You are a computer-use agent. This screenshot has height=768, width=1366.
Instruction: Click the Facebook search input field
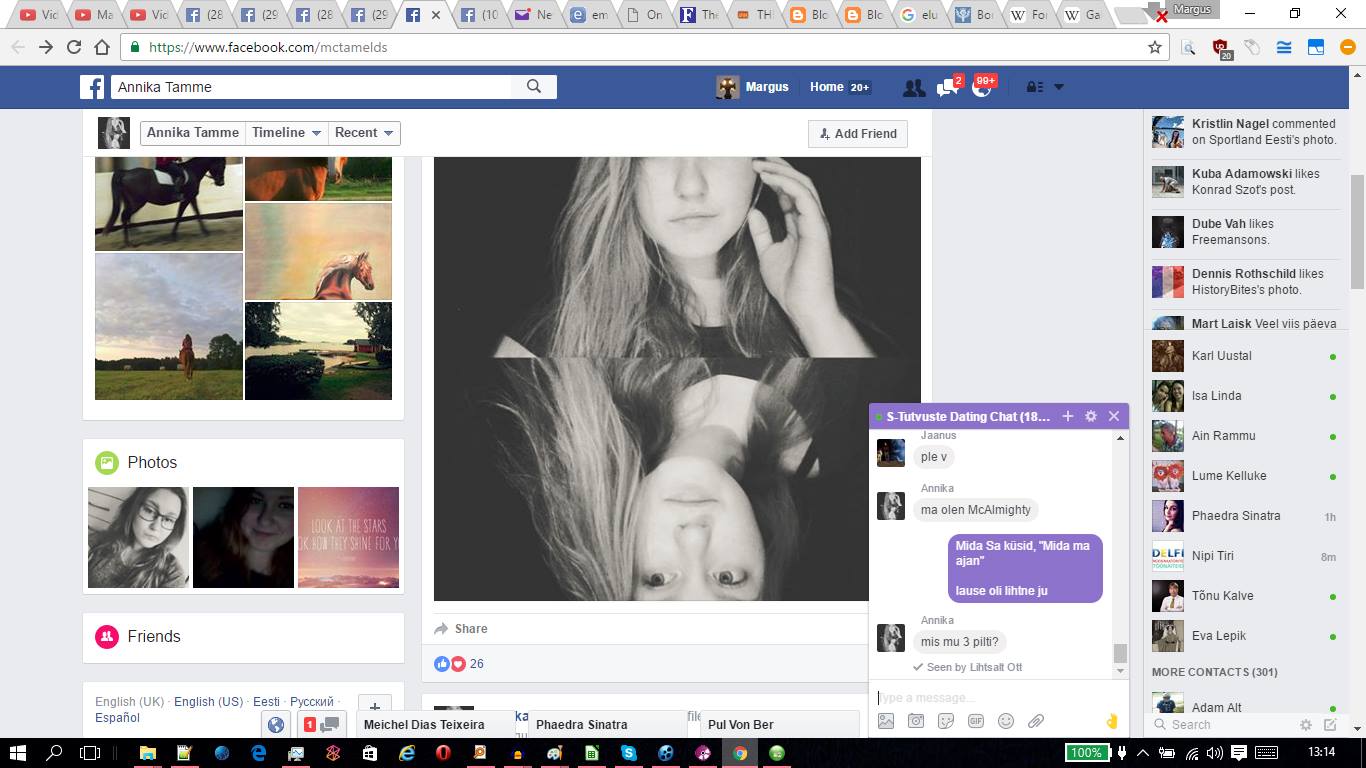tap(311, 87)
